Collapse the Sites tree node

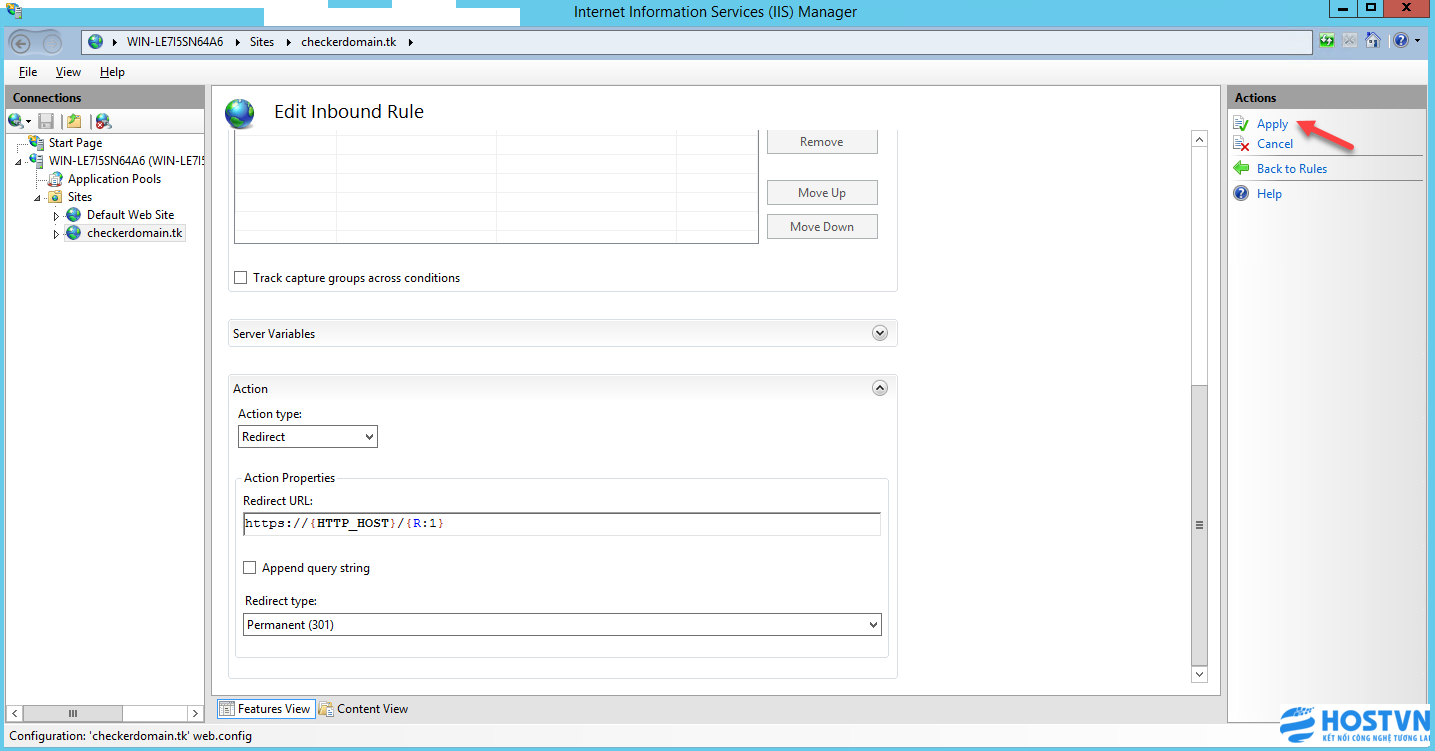tap(38, 198)
